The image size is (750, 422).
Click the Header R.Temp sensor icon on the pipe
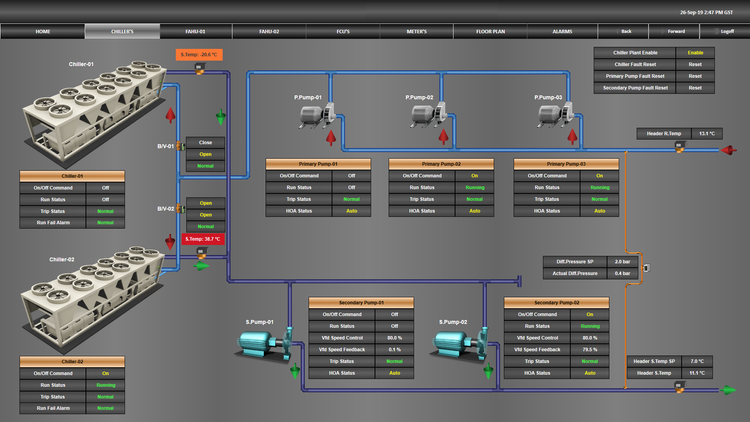coord(679,146)
